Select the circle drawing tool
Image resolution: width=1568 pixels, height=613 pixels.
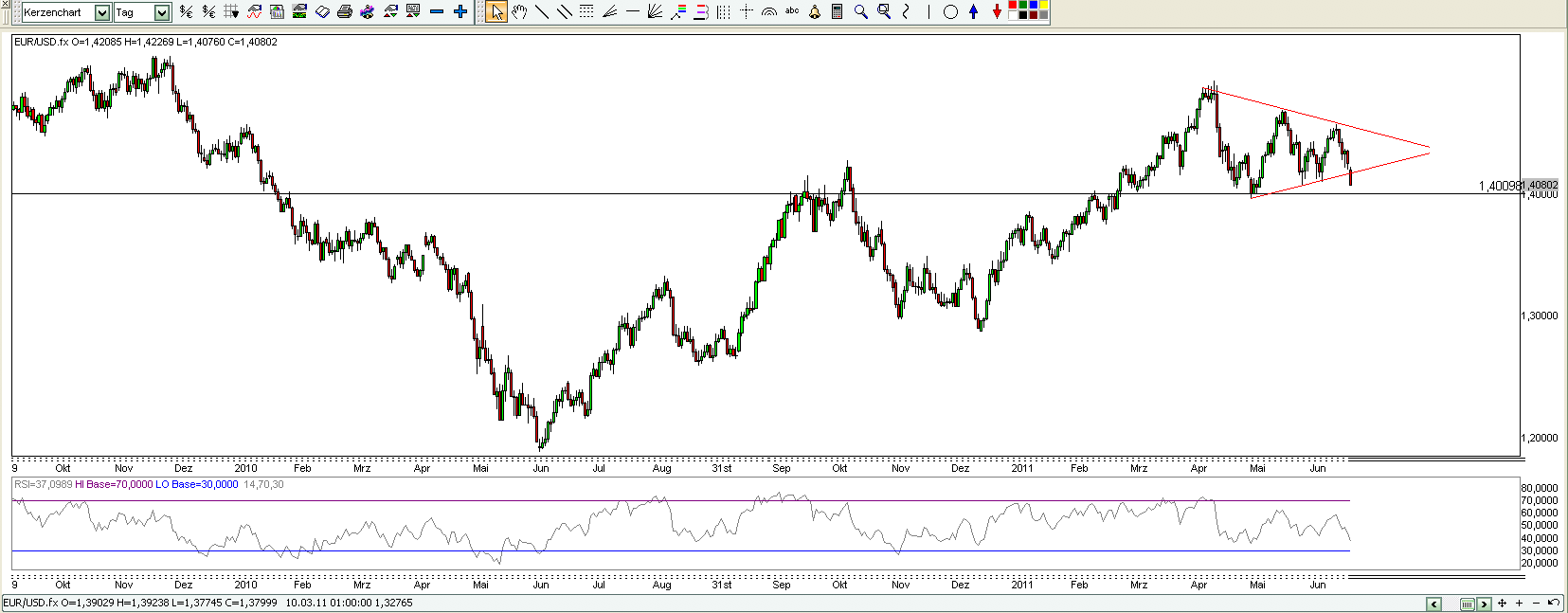click(950, 12)
